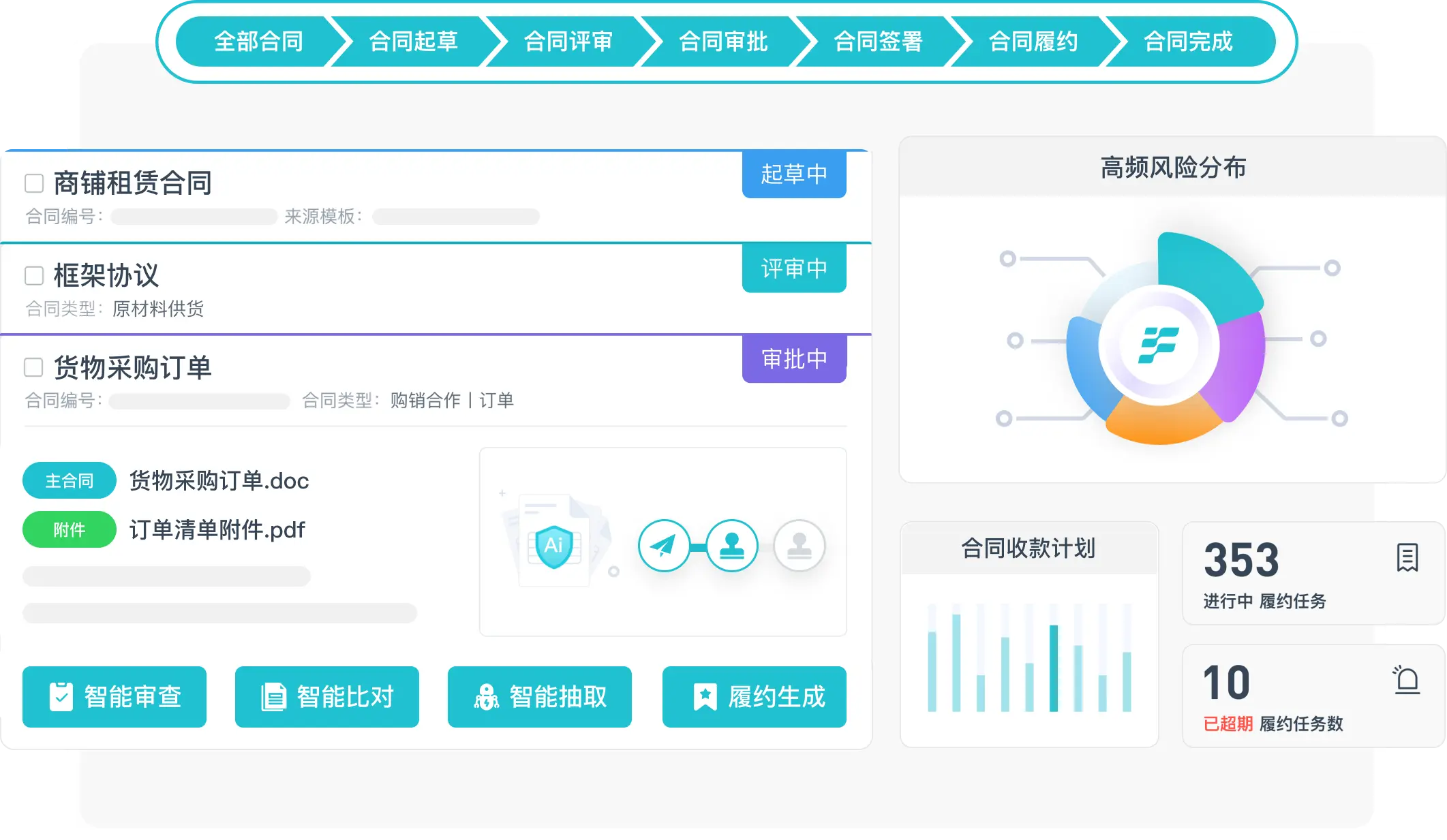Launch 智能审查 smart review button
Image resolution: width=1447 pixels, height=840 pixels.
tap(115, 697)
